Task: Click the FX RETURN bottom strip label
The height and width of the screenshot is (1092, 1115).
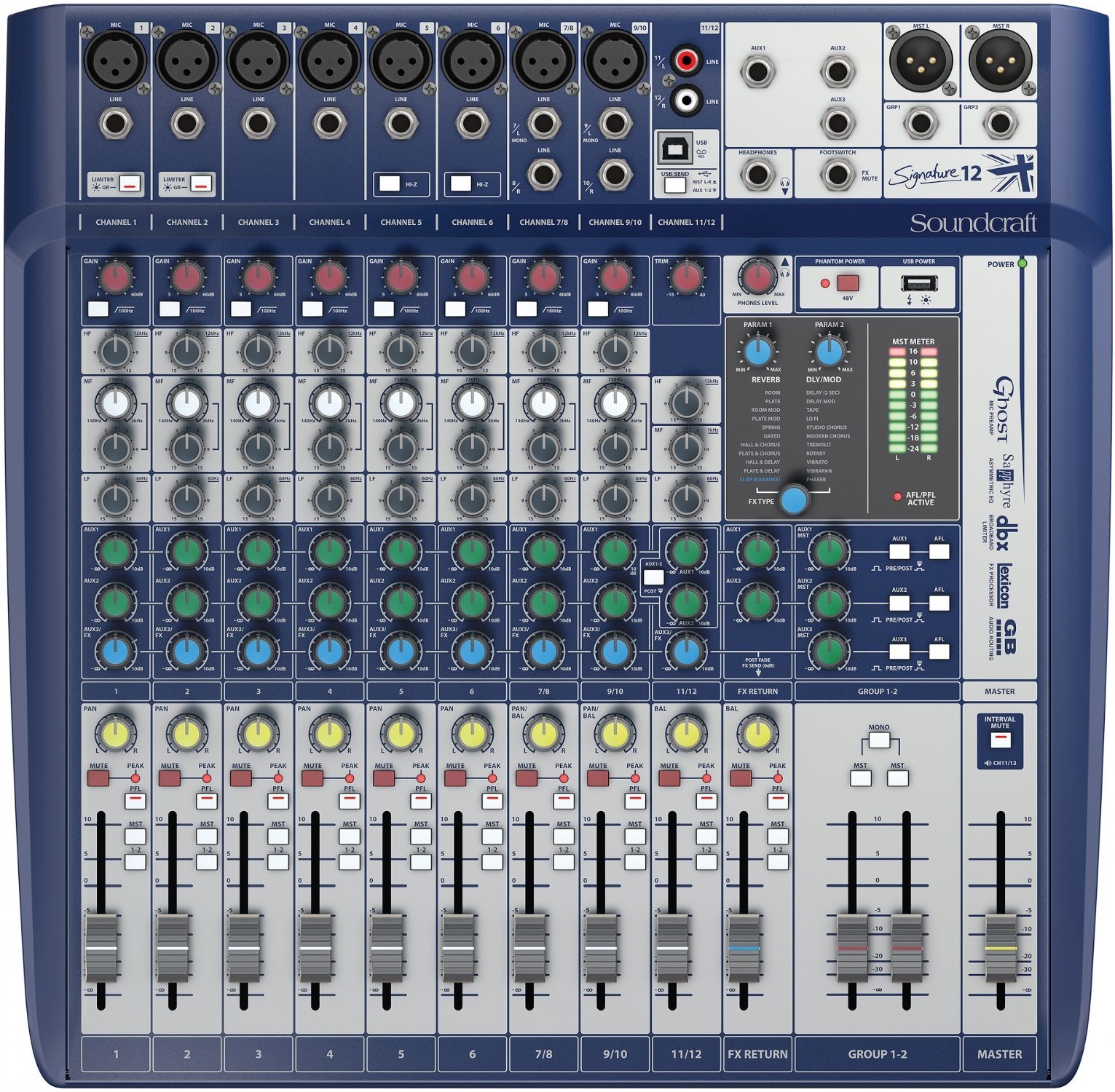Action: (x=757, y=1054)
